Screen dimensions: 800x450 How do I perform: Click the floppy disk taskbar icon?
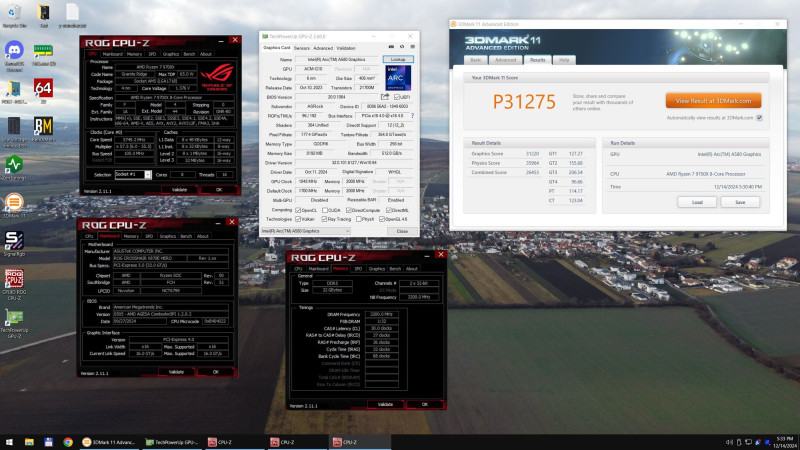pos(48,442)
